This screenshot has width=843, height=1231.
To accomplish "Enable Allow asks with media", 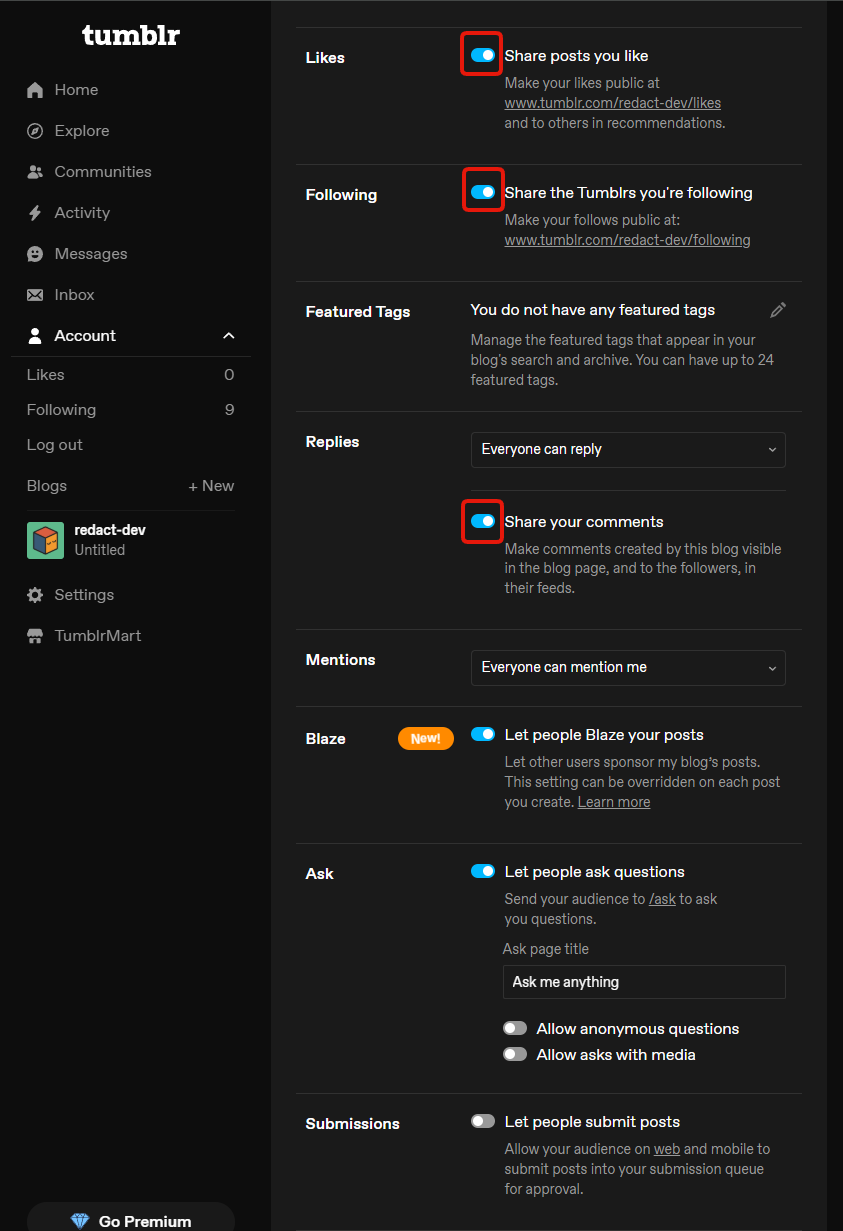I will [515, 1054].
